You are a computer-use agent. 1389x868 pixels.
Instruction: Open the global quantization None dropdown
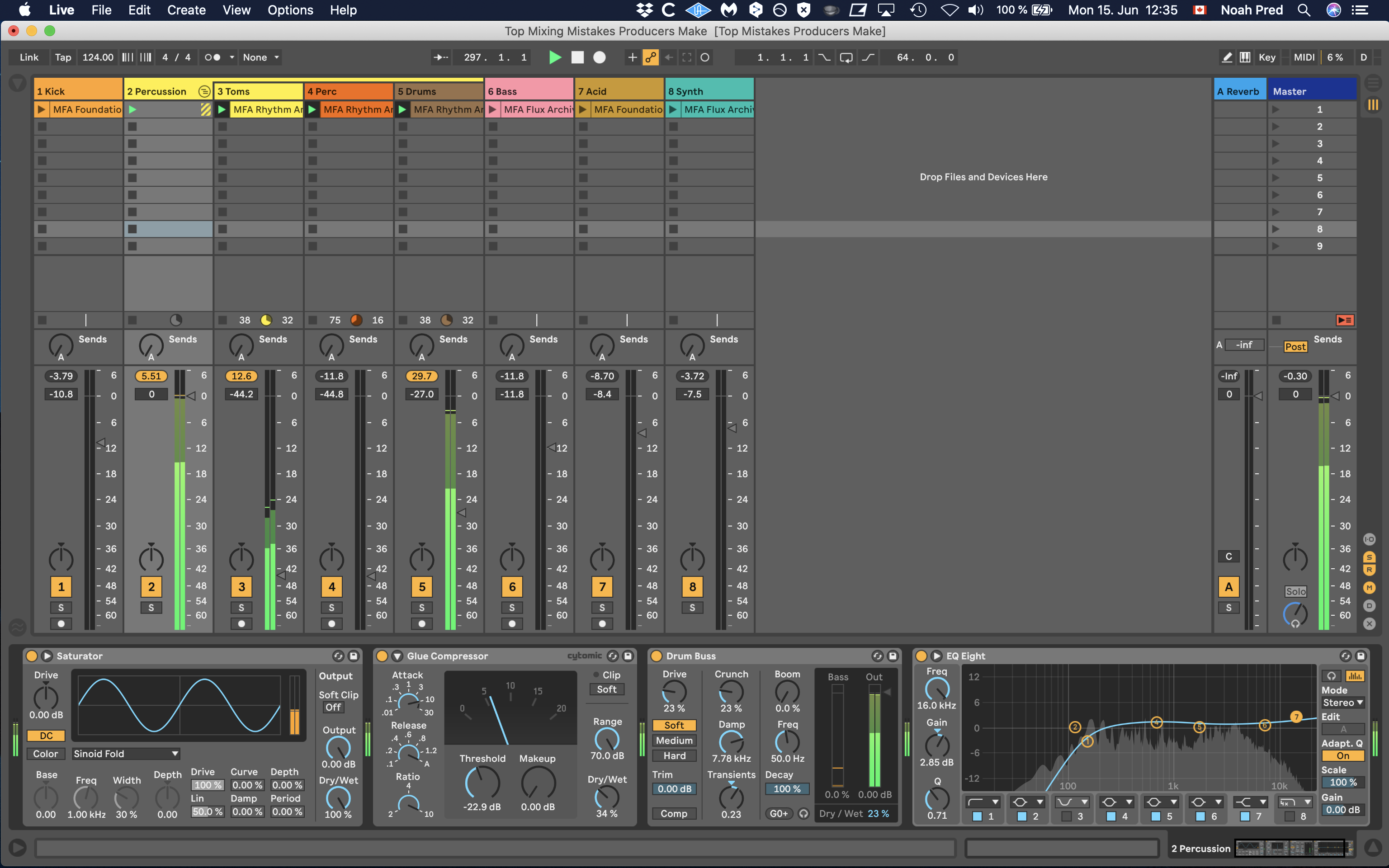point(260,57)
